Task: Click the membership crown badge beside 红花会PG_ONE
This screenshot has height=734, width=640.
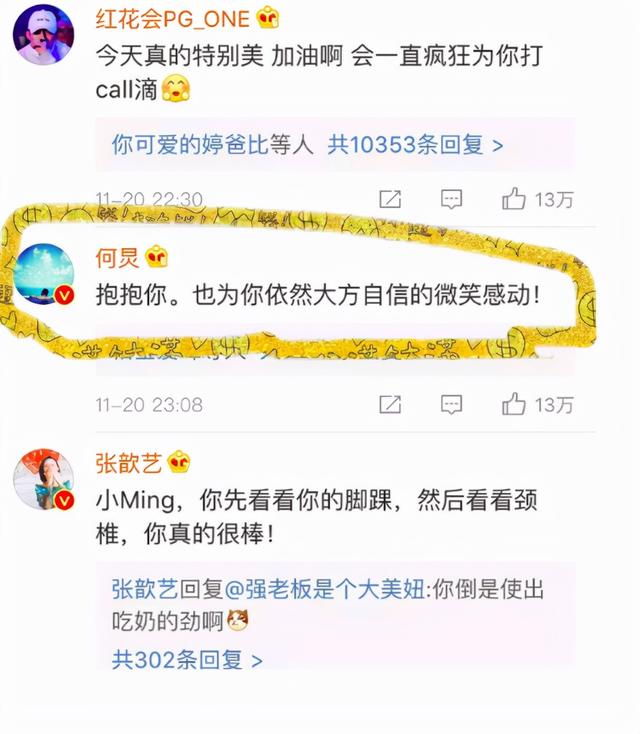Action: point(268,18)
